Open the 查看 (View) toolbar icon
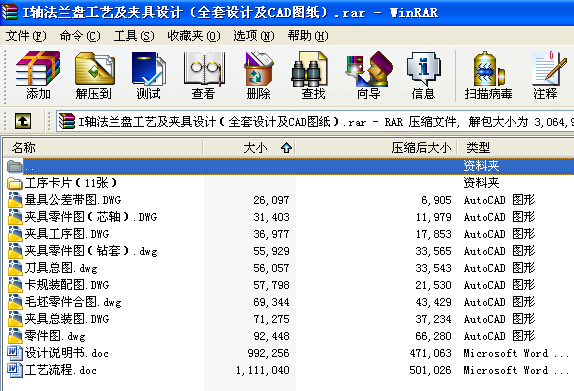 (x=204, y=68)
